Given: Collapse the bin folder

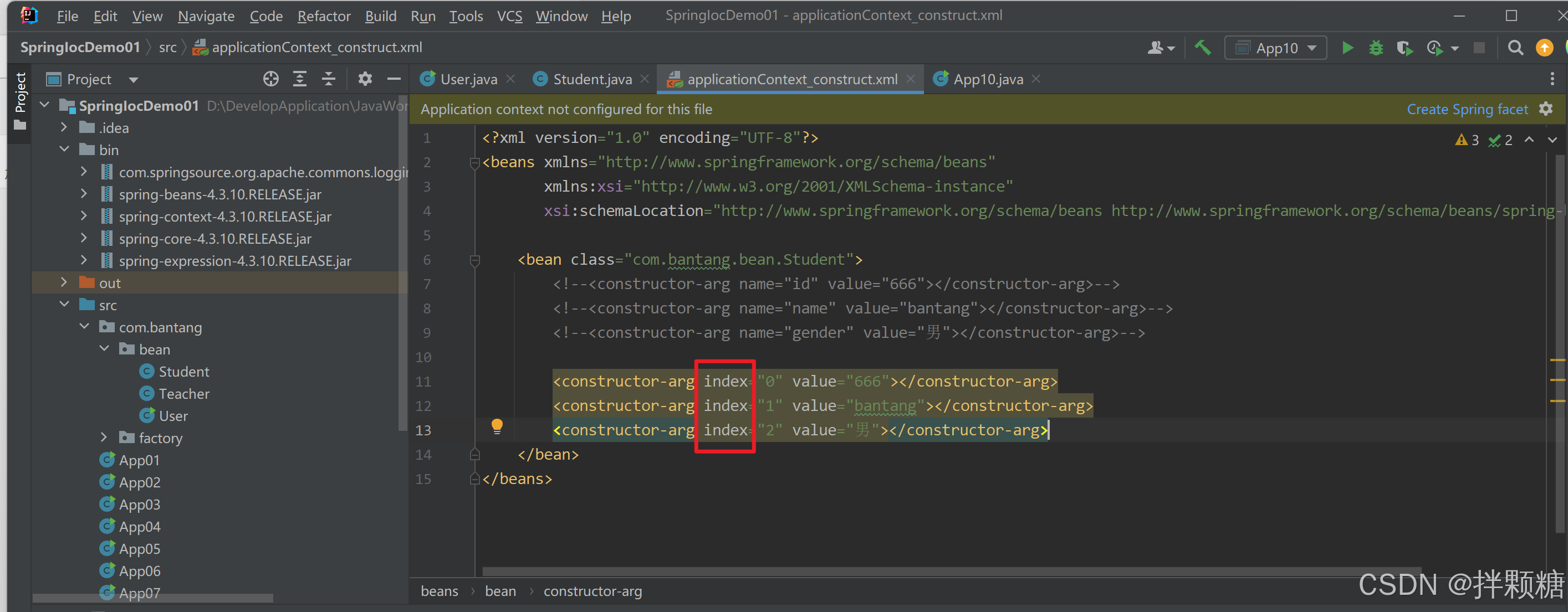Looking at the screenshot, I should [x=64, y=150].
